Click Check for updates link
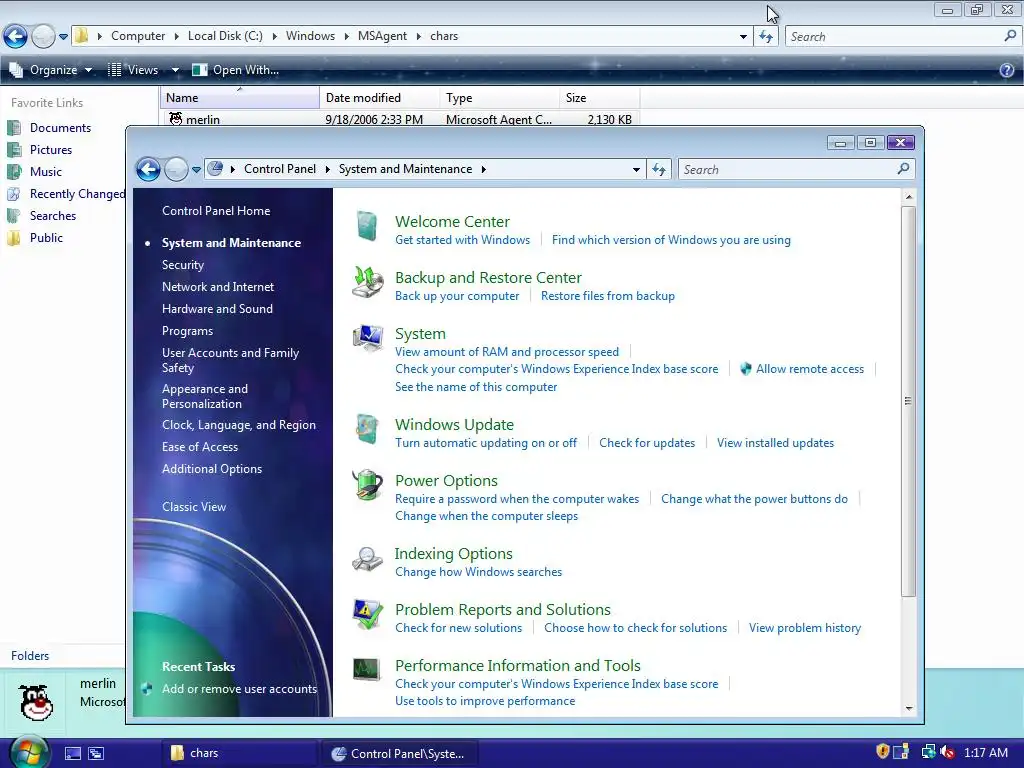The height and width of the screenshot is (768, 1024). (x=647, y=443)
